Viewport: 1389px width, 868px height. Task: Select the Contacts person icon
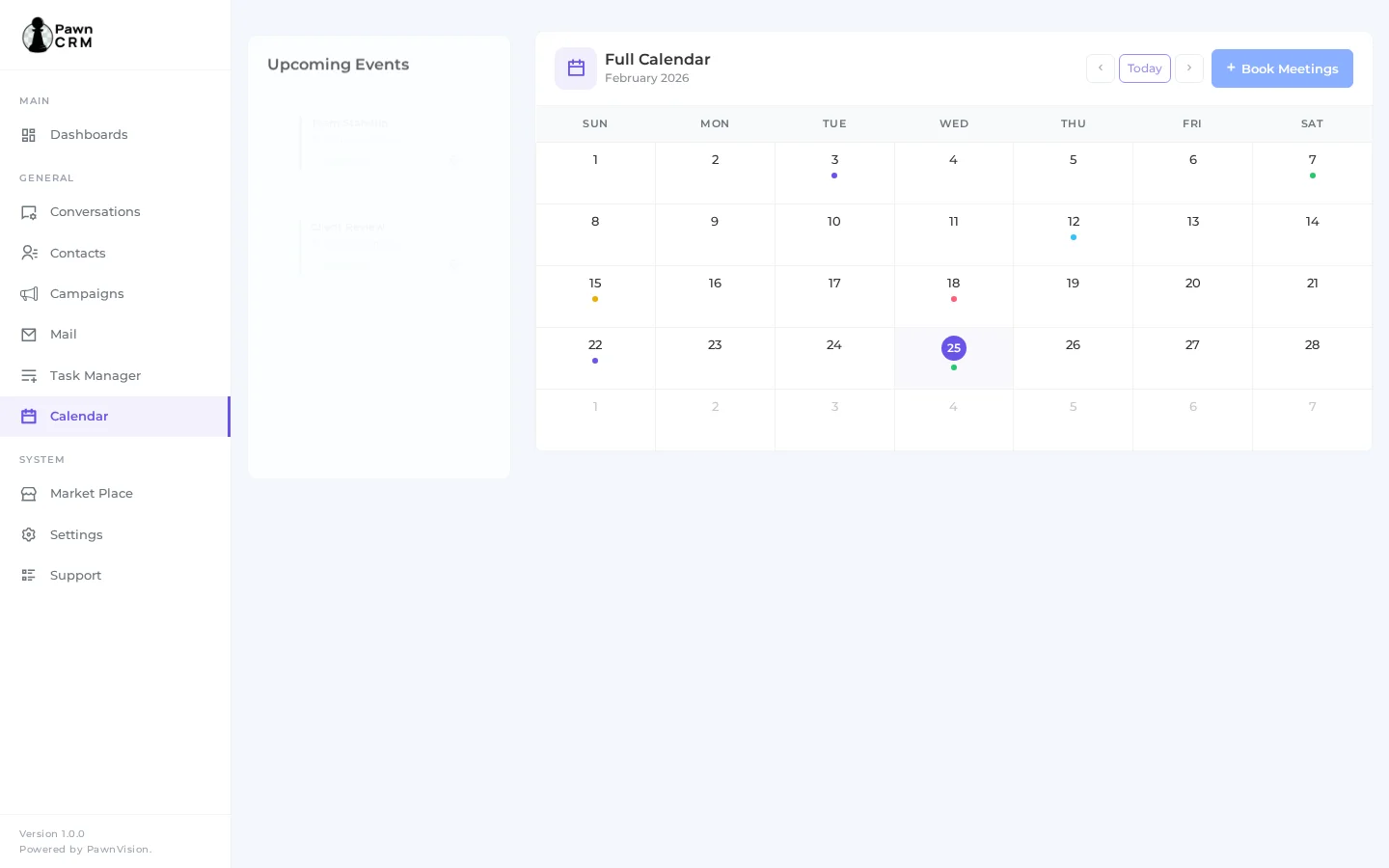tap(29, 253)
